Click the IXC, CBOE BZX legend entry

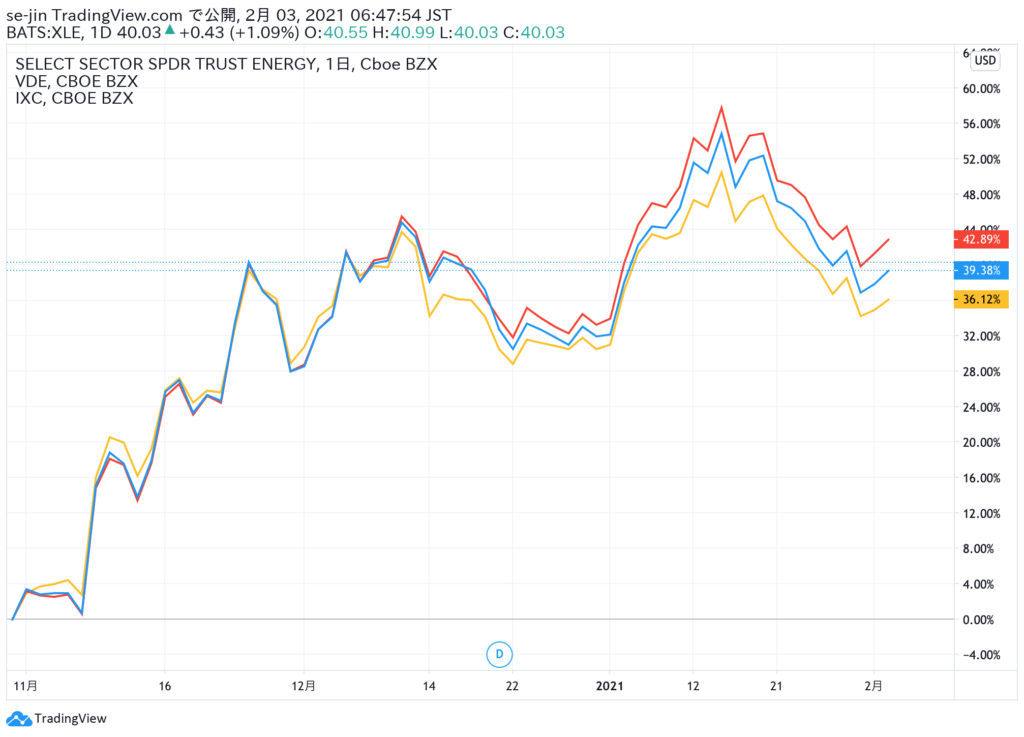click(74, 99)
